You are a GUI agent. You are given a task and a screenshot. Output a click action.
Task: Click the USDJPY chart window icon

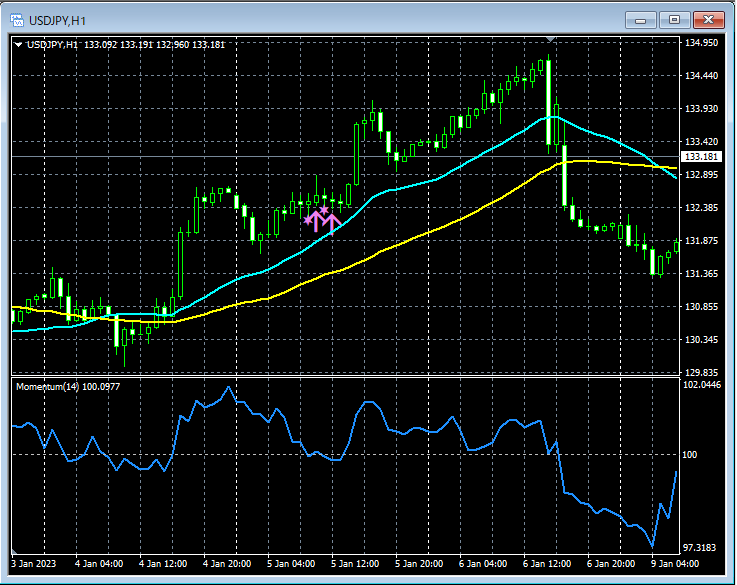17,20
